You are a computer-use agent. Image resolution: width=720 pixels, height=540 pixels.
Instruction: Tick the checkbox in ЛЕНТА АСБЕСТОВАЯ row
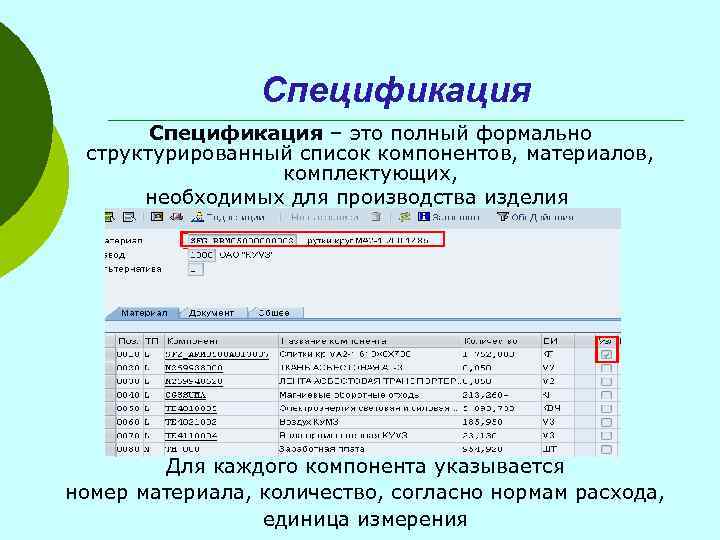tap(607, 382)
